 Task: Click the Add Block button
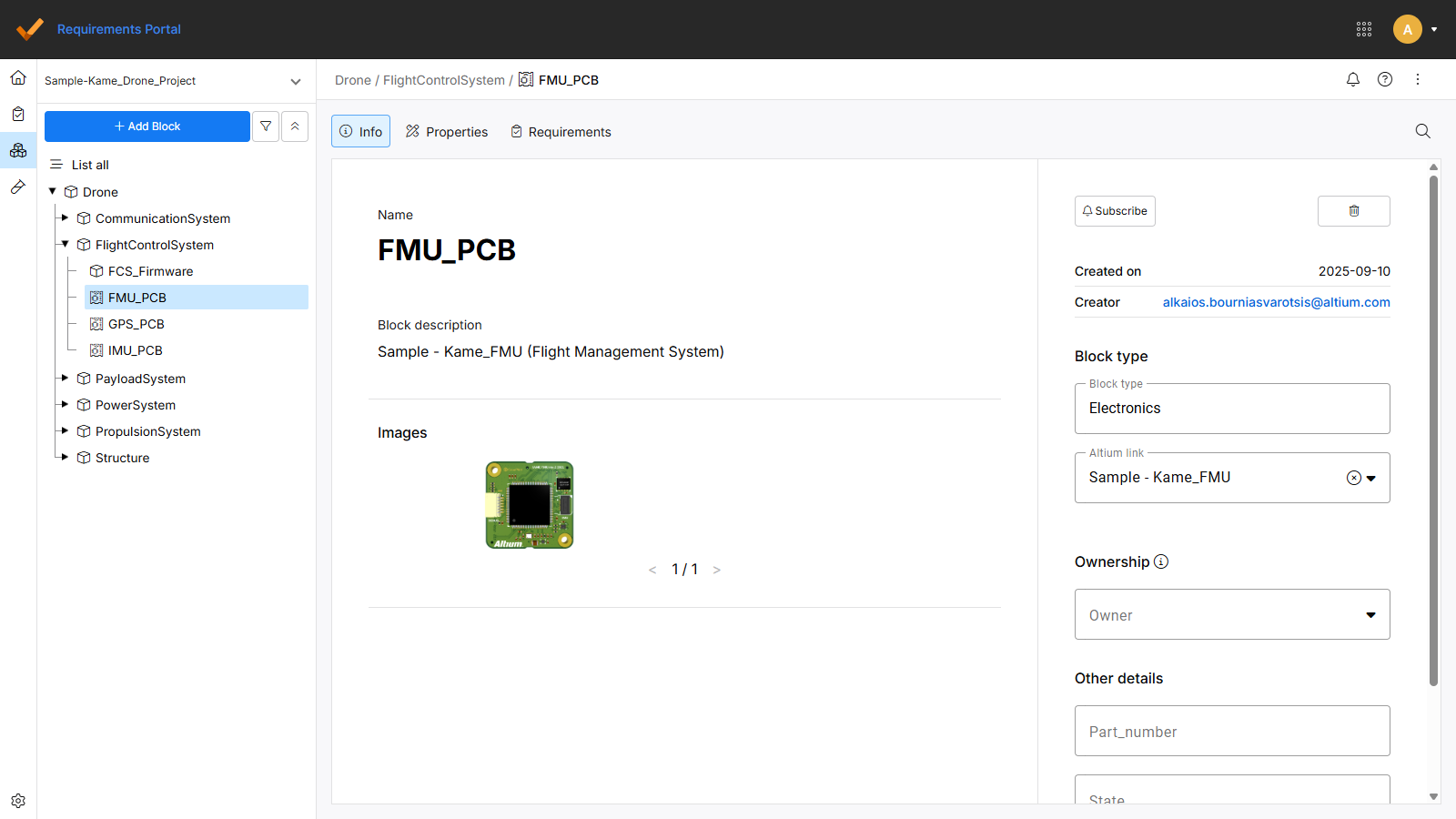(x=147, y=126)
